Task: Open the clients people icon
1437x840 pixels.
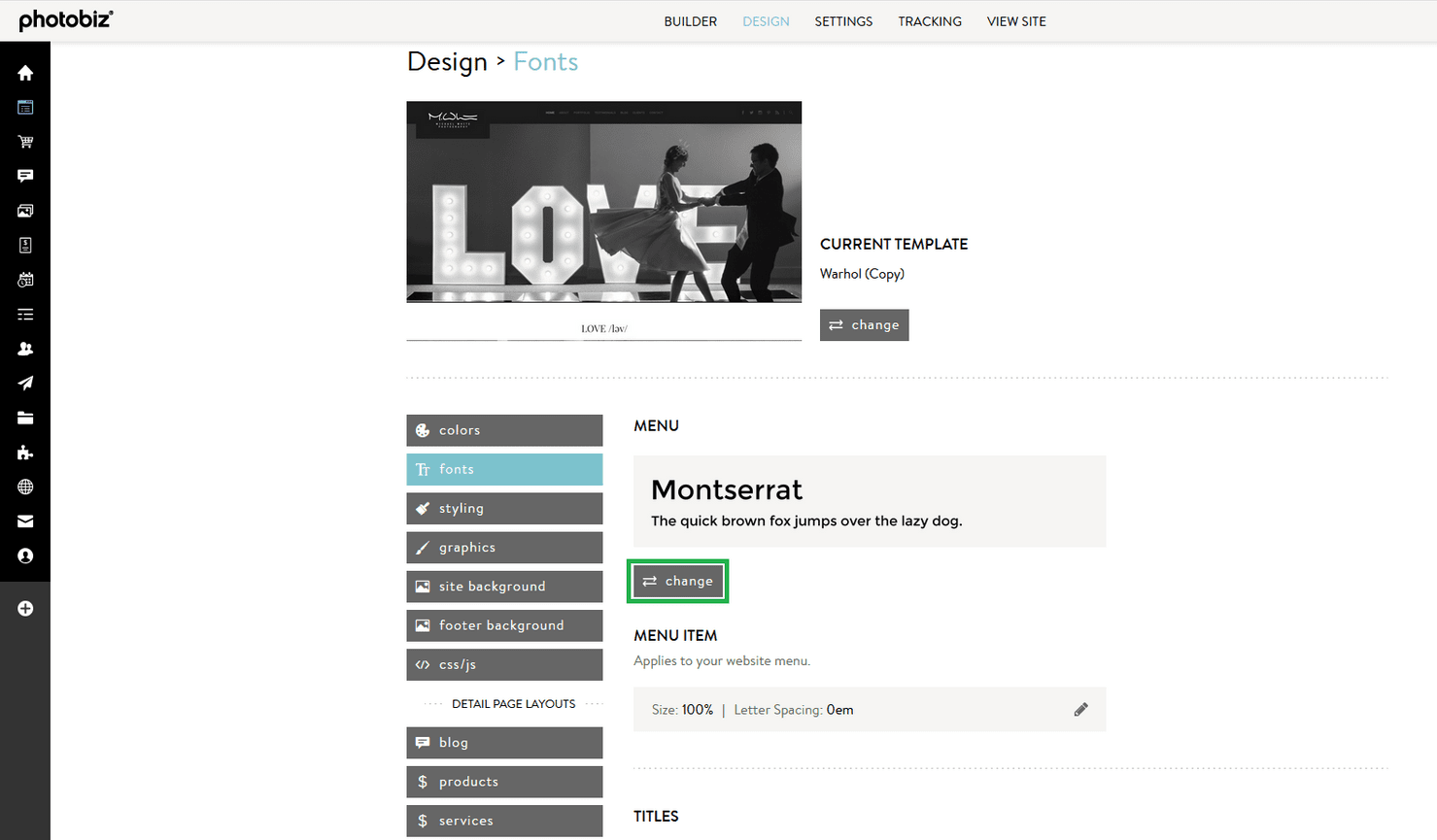Action: [x=25, y=349]
